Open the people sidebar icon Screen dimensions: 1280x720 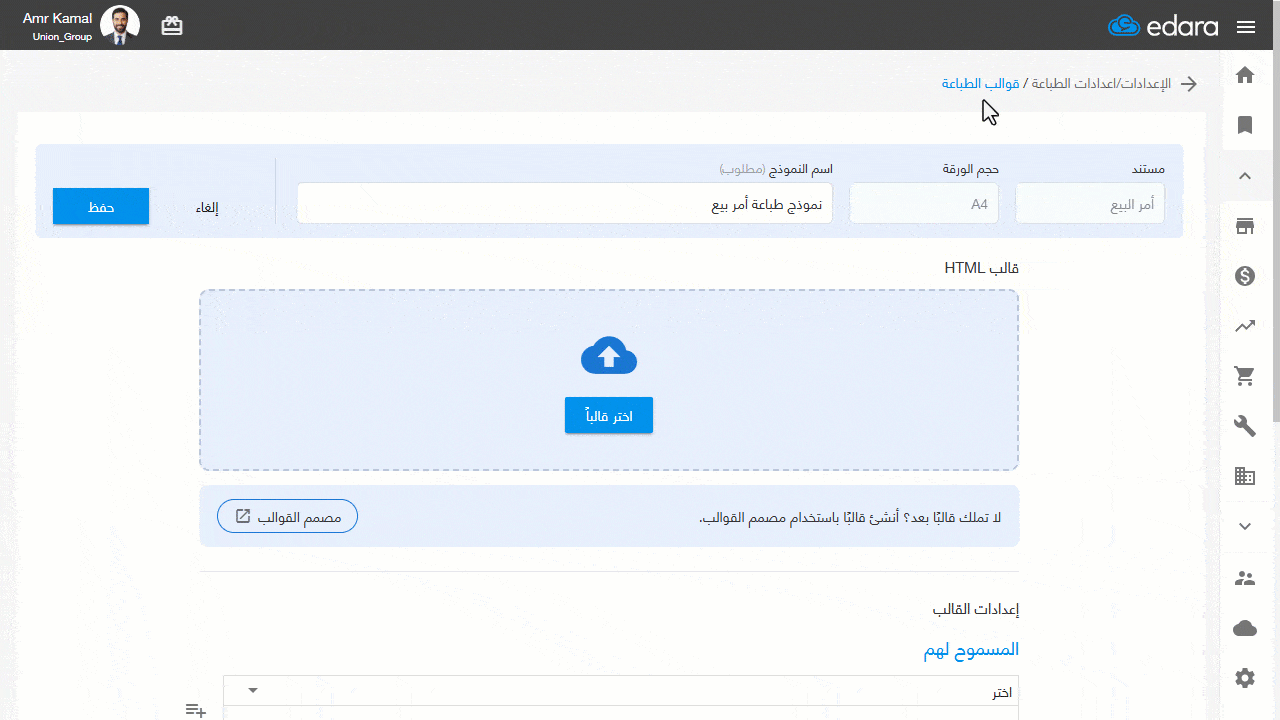[1245, 578]
